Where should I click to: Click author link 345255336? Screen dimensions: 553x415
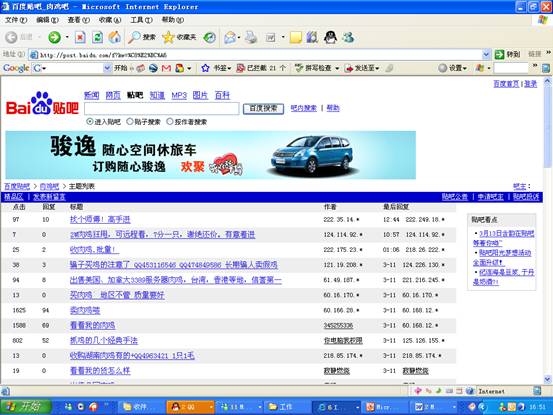tap(338, 325)
